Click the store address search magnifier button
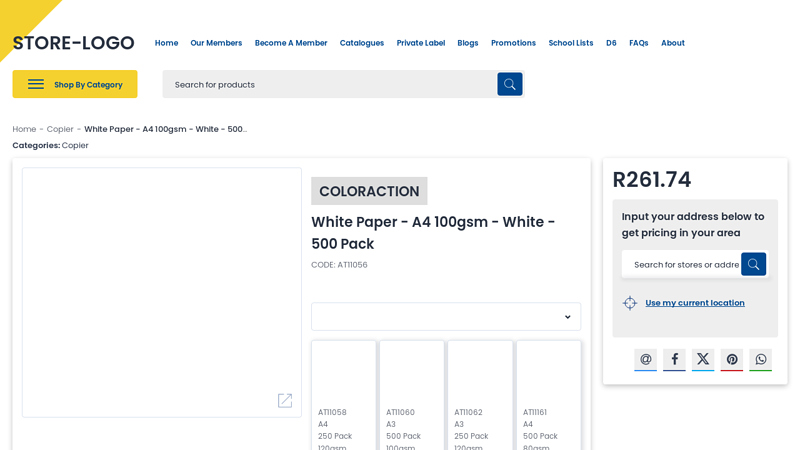The image size is (800, 450). click(x=754, y=264)
